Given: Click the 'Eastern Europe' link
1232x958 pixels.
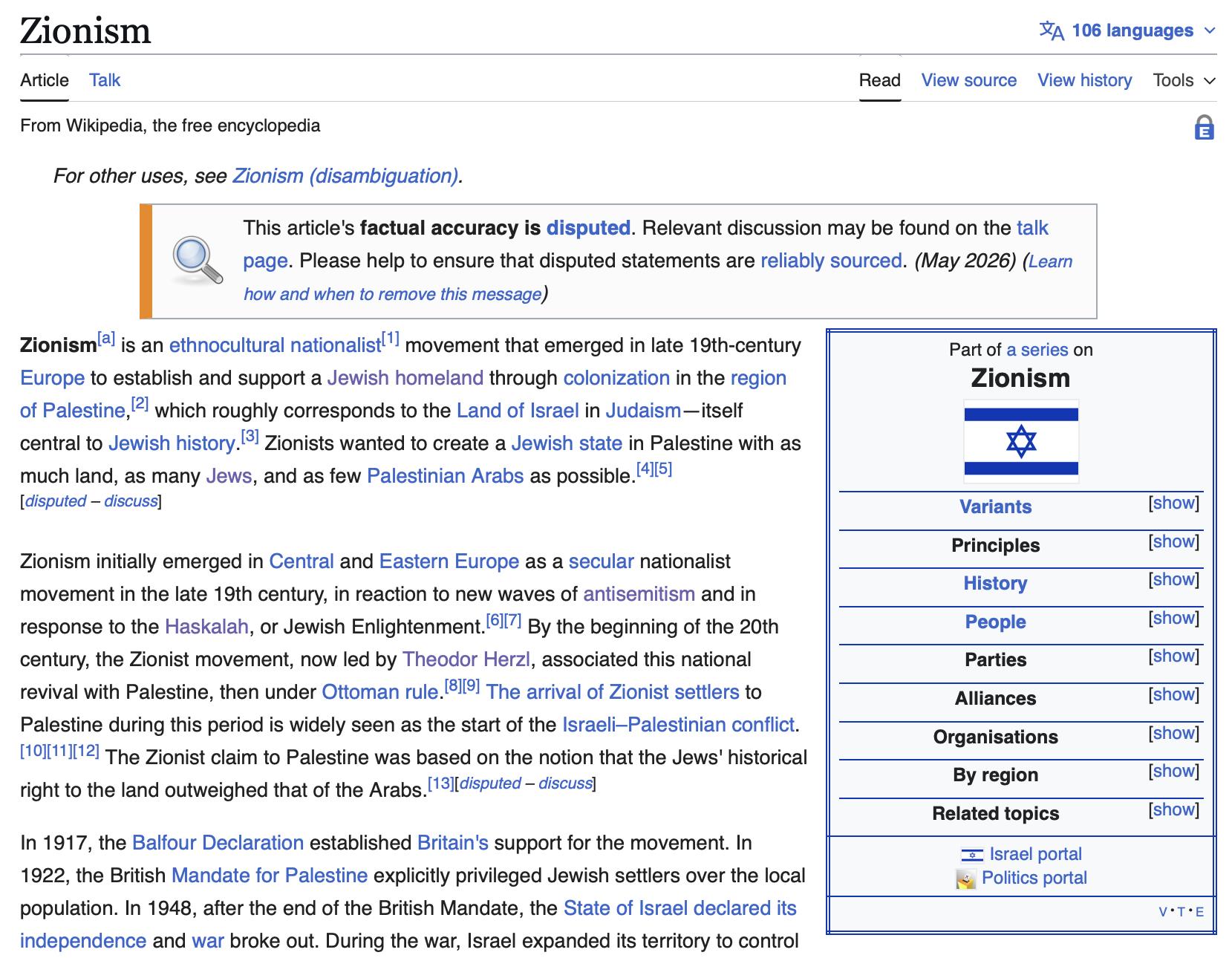Looking at the screenshot, I should (449, 561).
